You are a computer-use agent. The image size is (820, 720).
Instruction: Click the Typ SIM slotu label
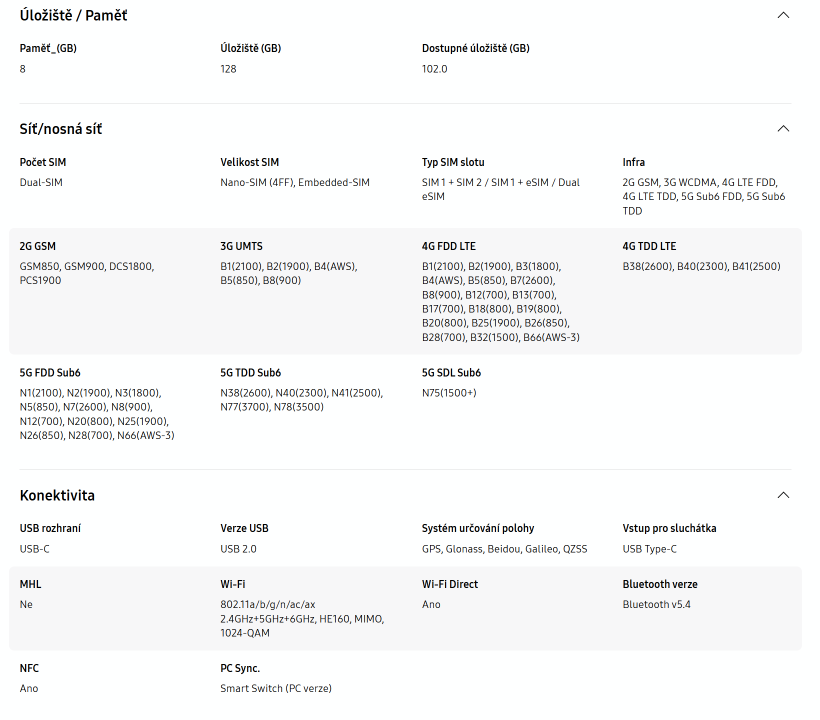(x=453, y=162)
